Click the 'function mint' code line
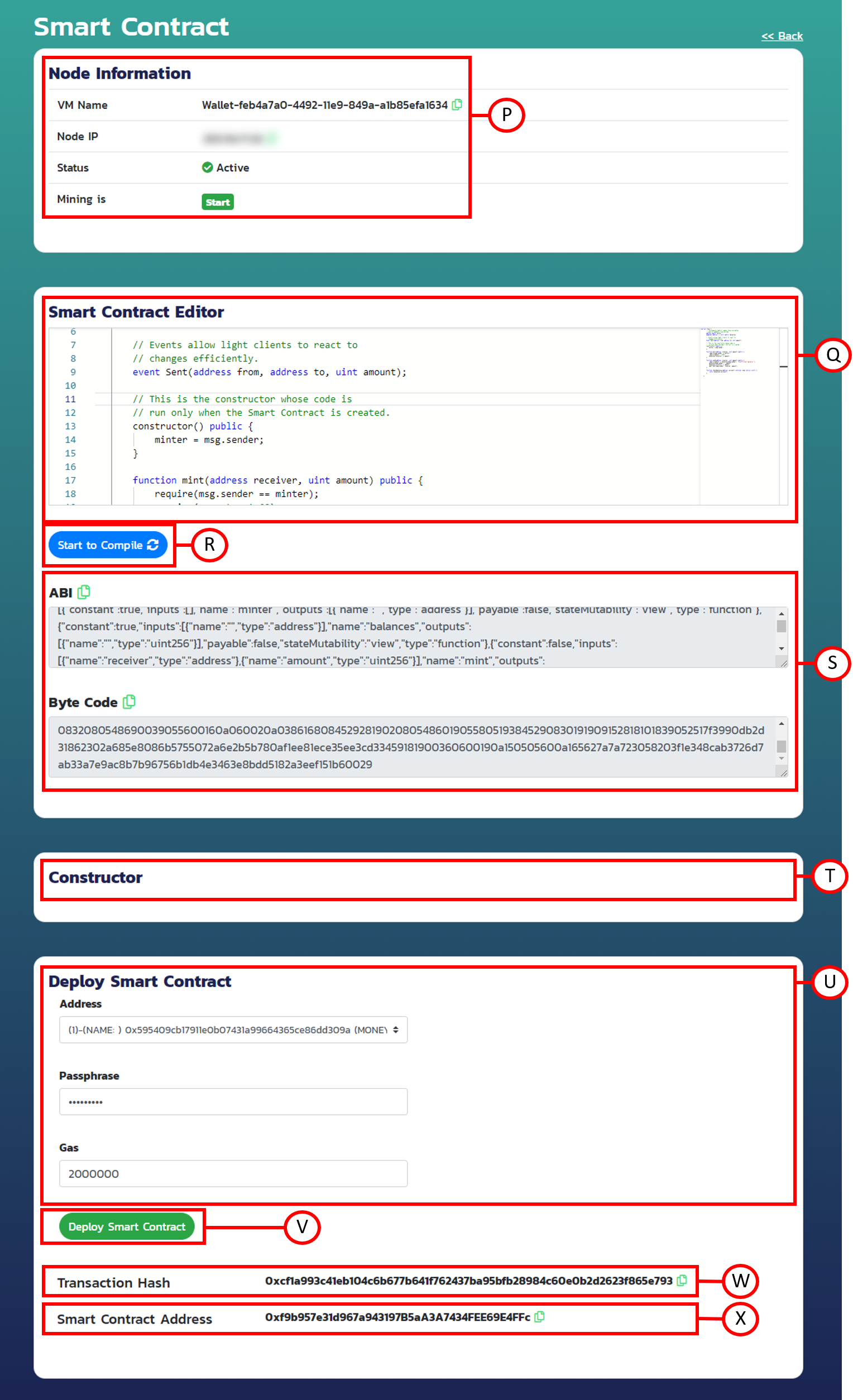 [277, 480]
